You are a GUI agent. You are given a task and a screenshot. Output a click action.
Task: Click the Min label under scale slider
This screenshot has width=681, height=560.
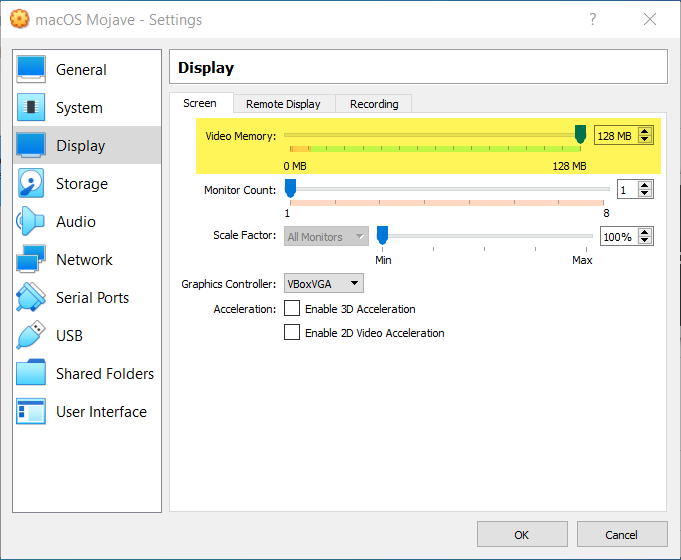tap(383, 260)
